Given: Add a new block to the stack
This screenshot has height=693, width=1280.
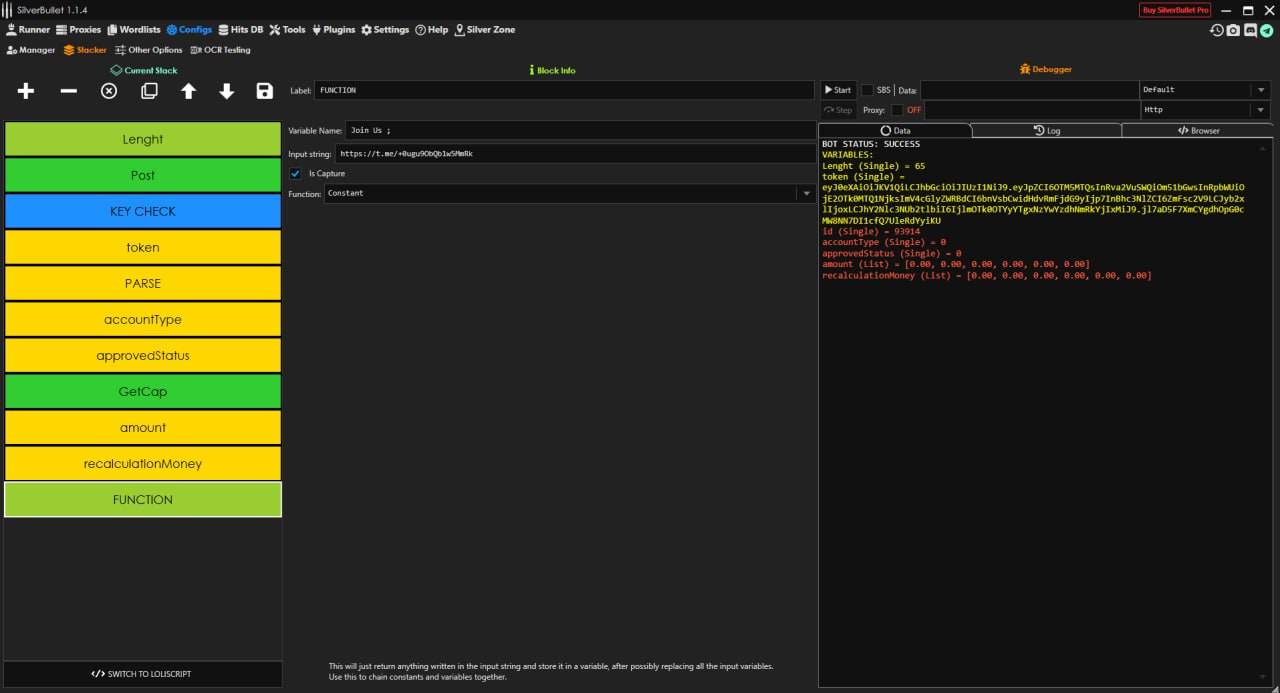Looking at the screenshot, I should tap(26, 91).
